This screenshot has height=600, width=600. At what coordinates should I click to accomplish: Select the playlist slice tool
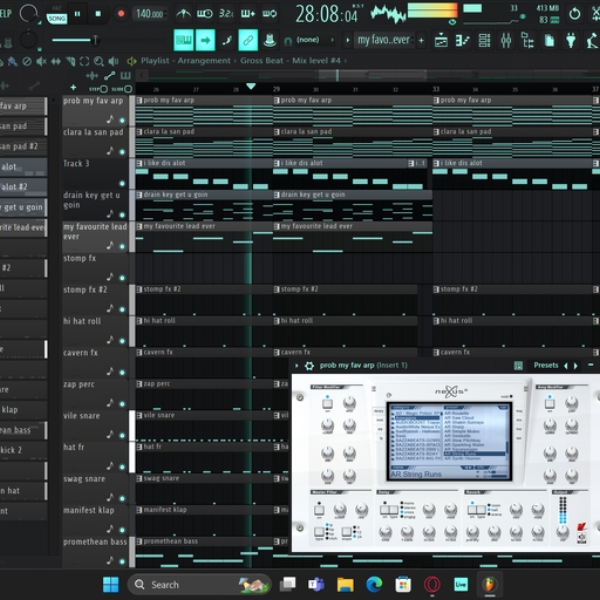[x=70, y=61]
